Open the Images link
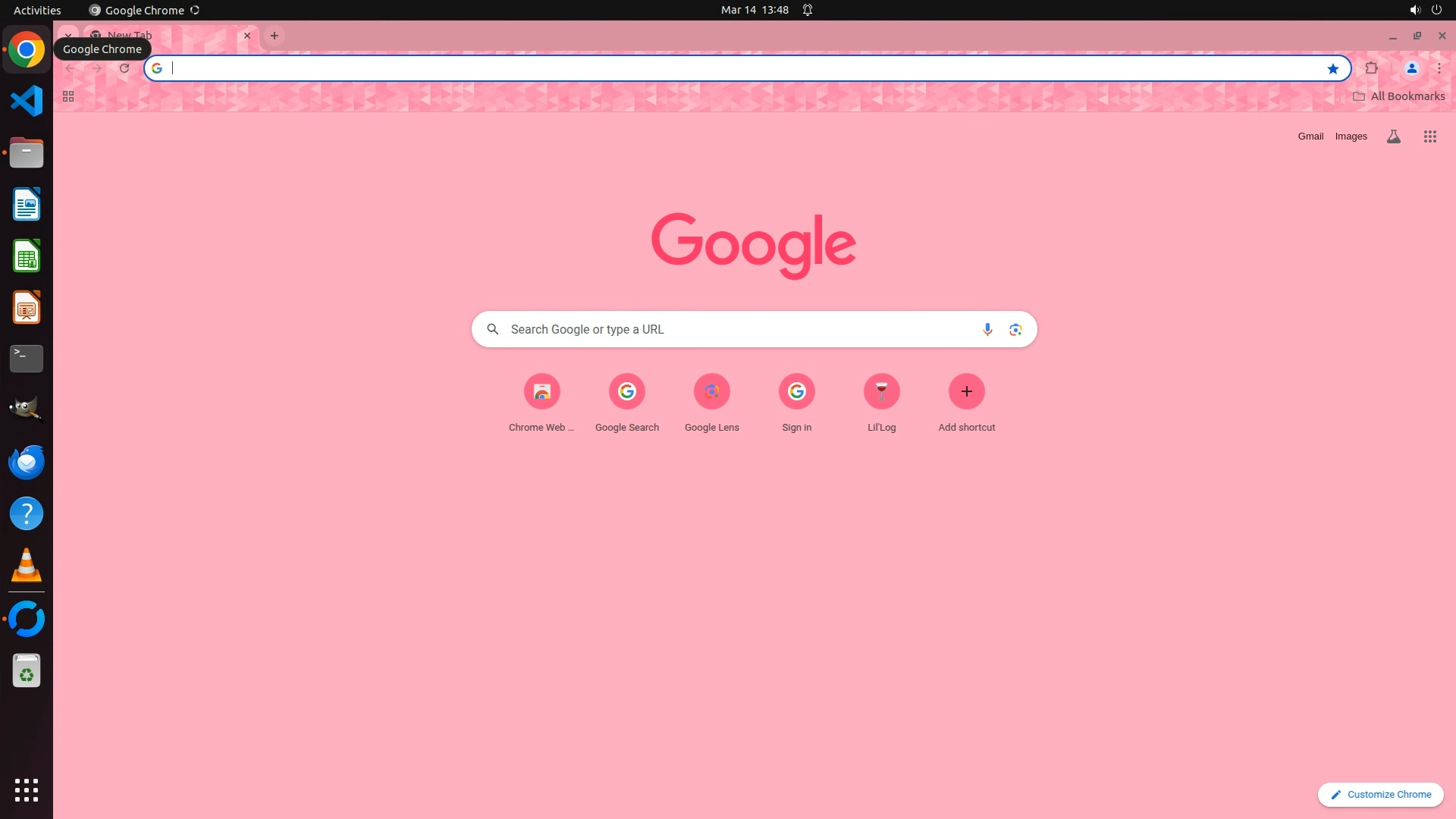The height and width of the screenshot is (819, 1456). point(1351,136)
